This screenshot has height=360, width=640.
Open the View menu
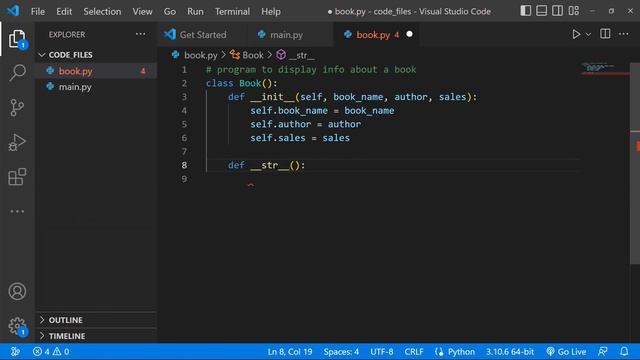click(142, 11)
